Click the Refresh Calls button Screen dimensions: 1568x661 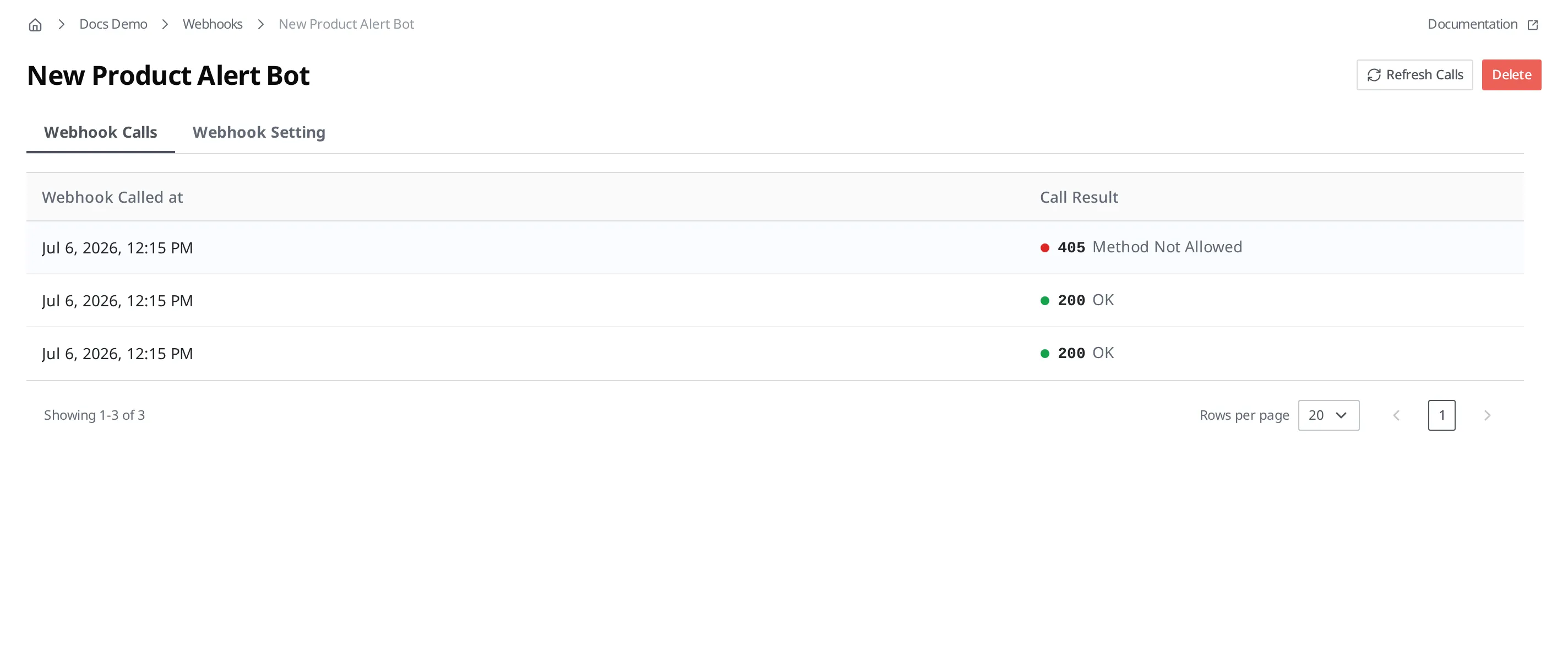pos(1414,75)
